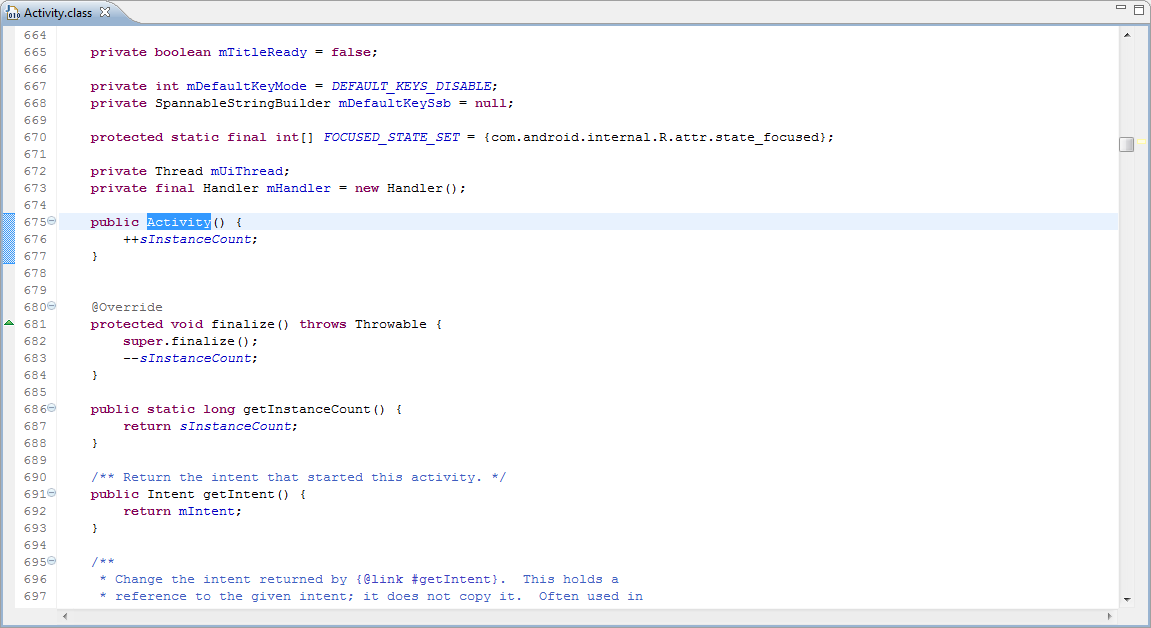Click the yellow annotation in the overview ruler
This screenshot has height=628, width=1151.
[1141, 142]
